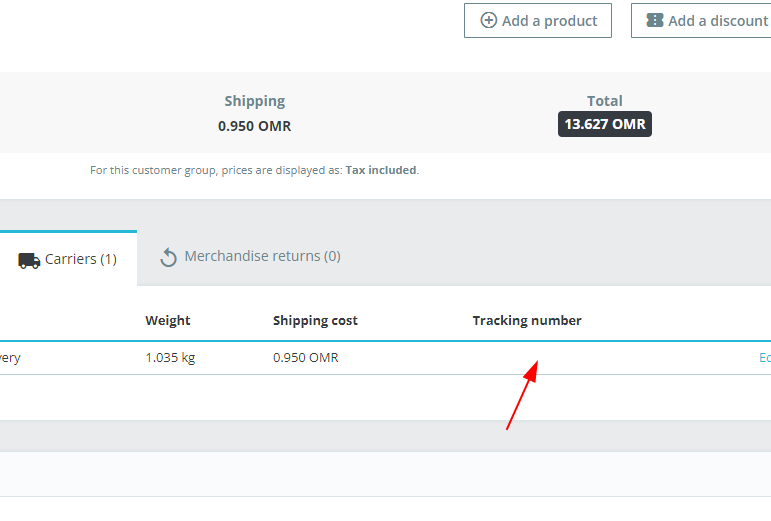Click the 13.627 OMR total badge

pos(605,124)
